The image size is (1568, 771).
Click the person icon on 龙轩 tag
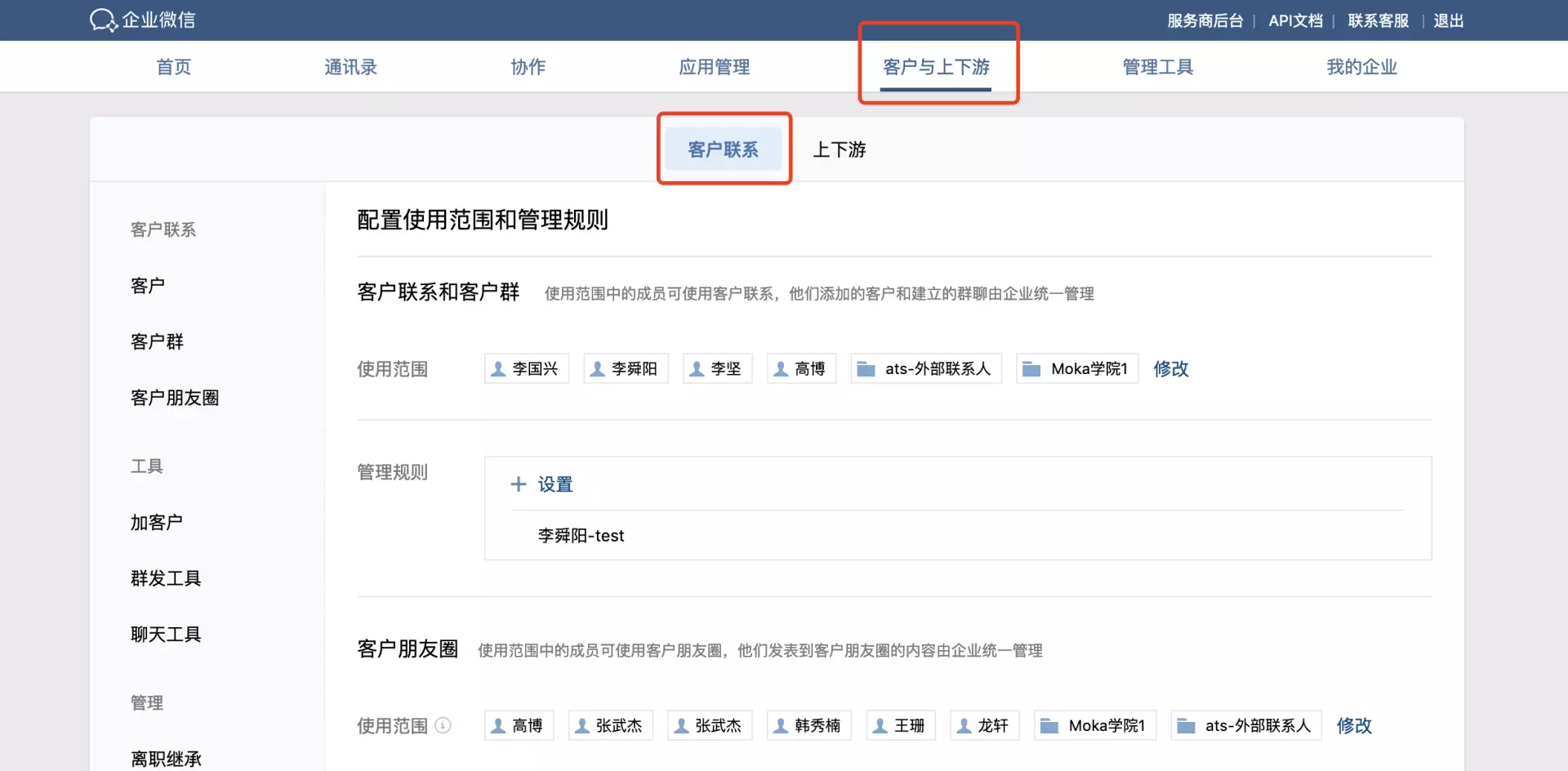pyautogui.click(x=964, y=725)
